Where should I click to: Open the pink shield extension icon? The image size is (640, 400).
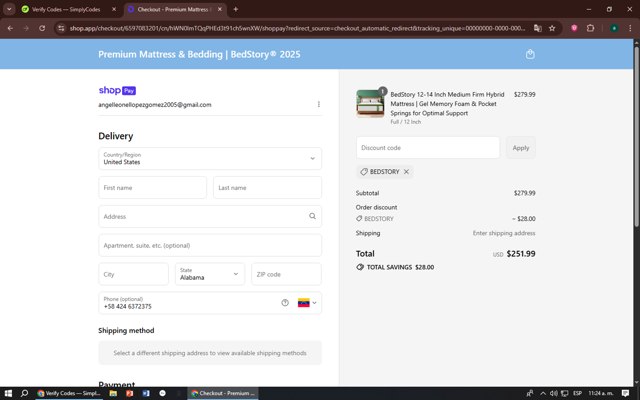click(574, 28)
